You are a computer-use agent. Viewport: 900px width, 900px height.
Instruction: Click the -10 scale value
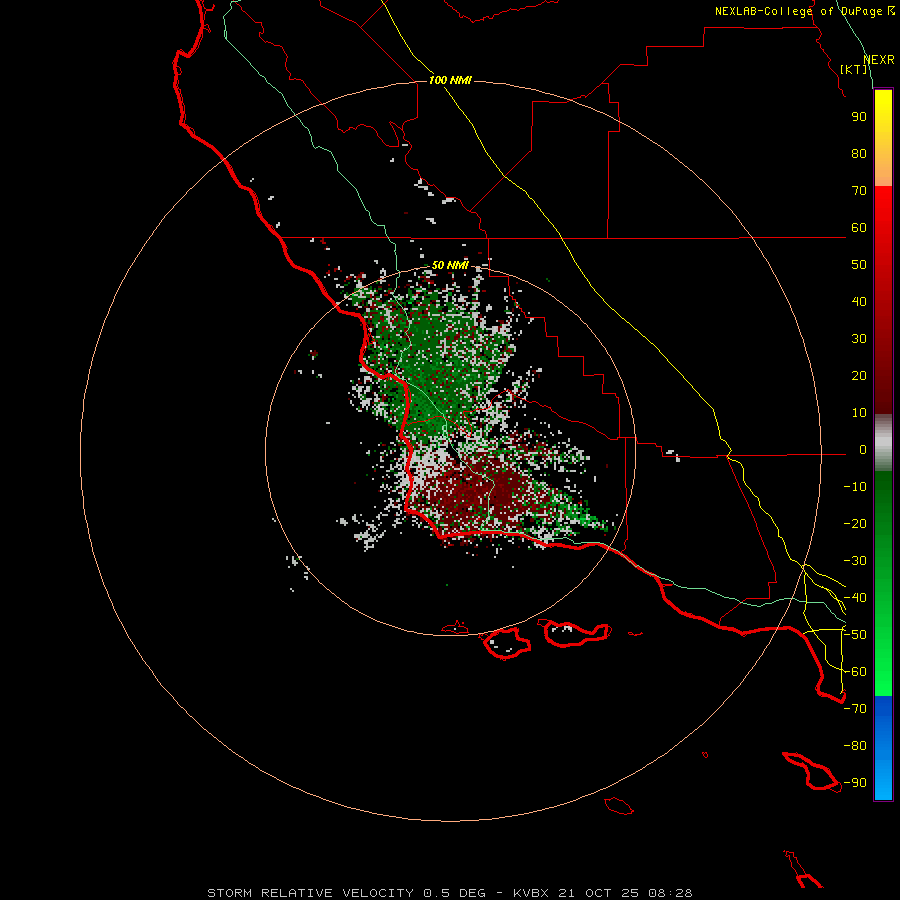pyautogui.click(x=855, y=487)
